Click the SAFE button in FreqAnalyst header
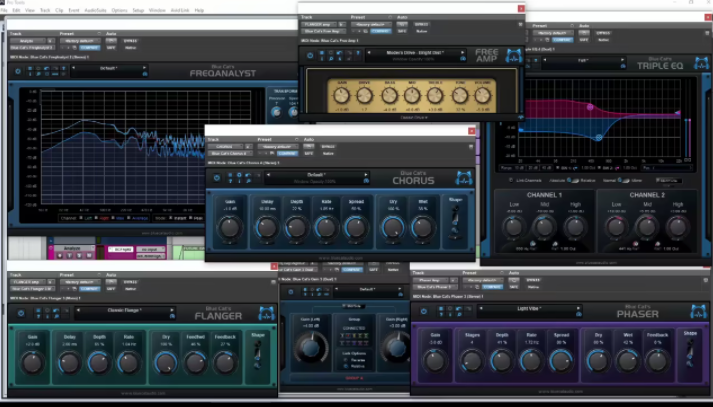Image resolution: width=713 pixels, height=407 pixels. [x=111, y=48]
